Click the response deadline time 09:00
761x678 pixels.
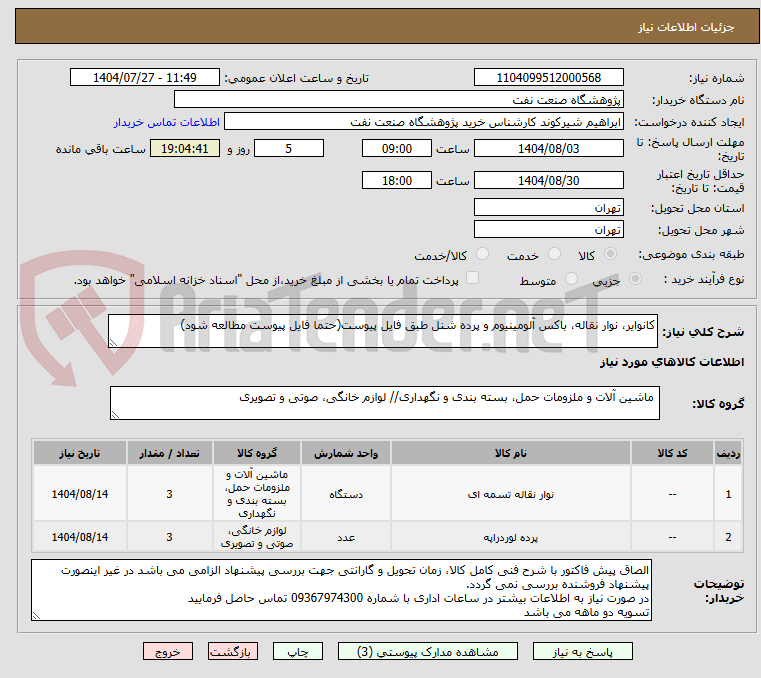coord(397,148)
